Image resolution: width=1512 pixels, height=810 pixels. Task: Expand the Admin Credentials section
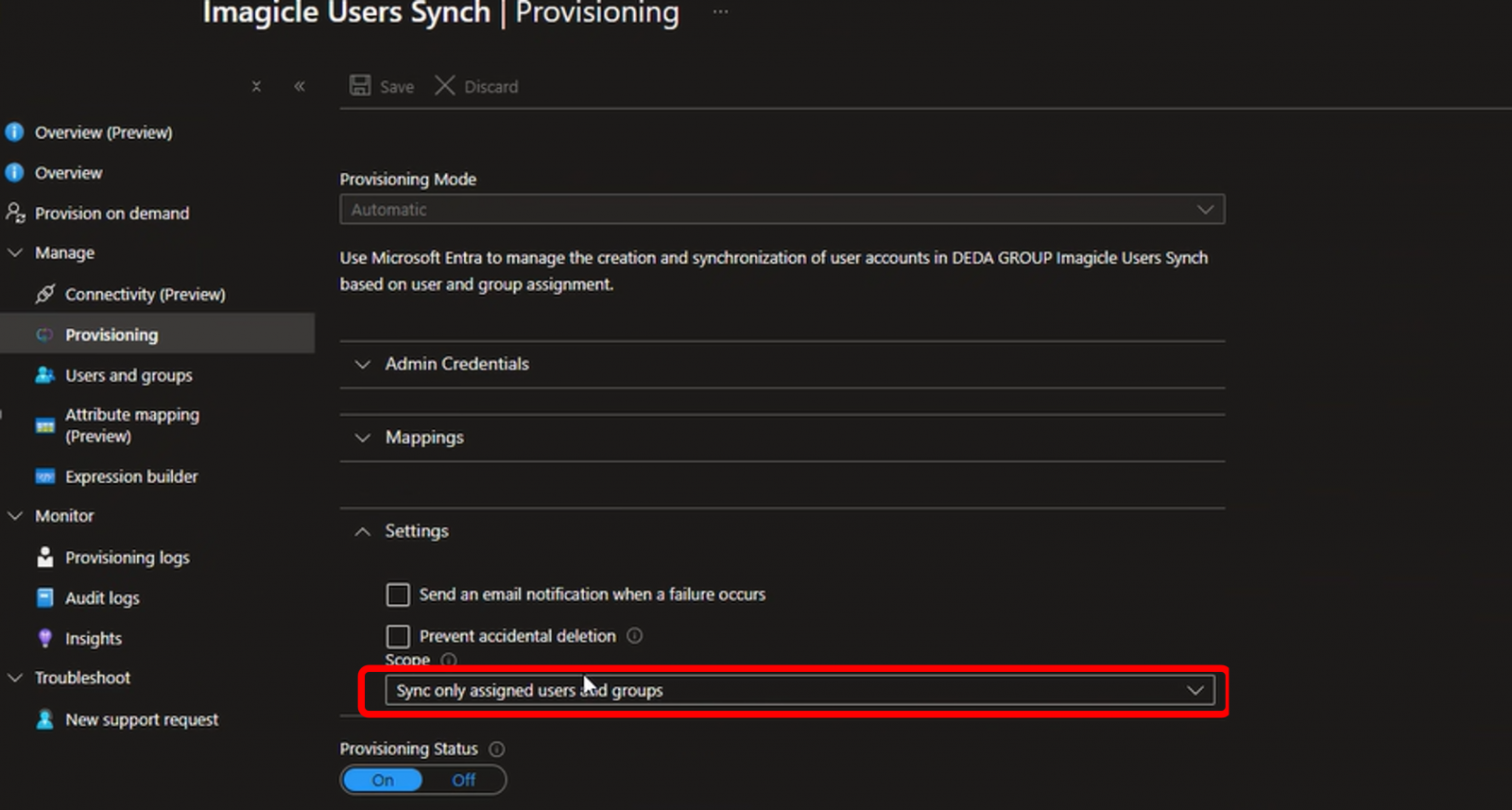456,364
